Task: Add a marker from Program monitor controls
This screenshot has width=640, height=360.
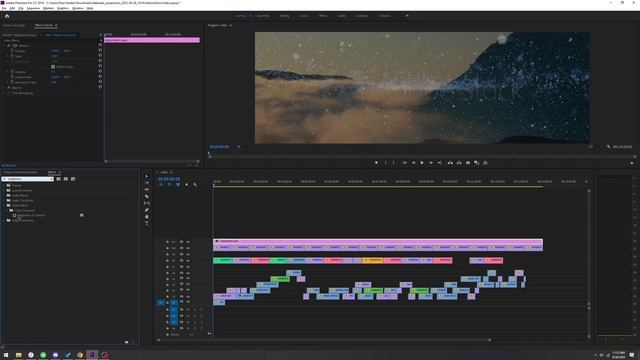Action: click(x=376, y=163)
